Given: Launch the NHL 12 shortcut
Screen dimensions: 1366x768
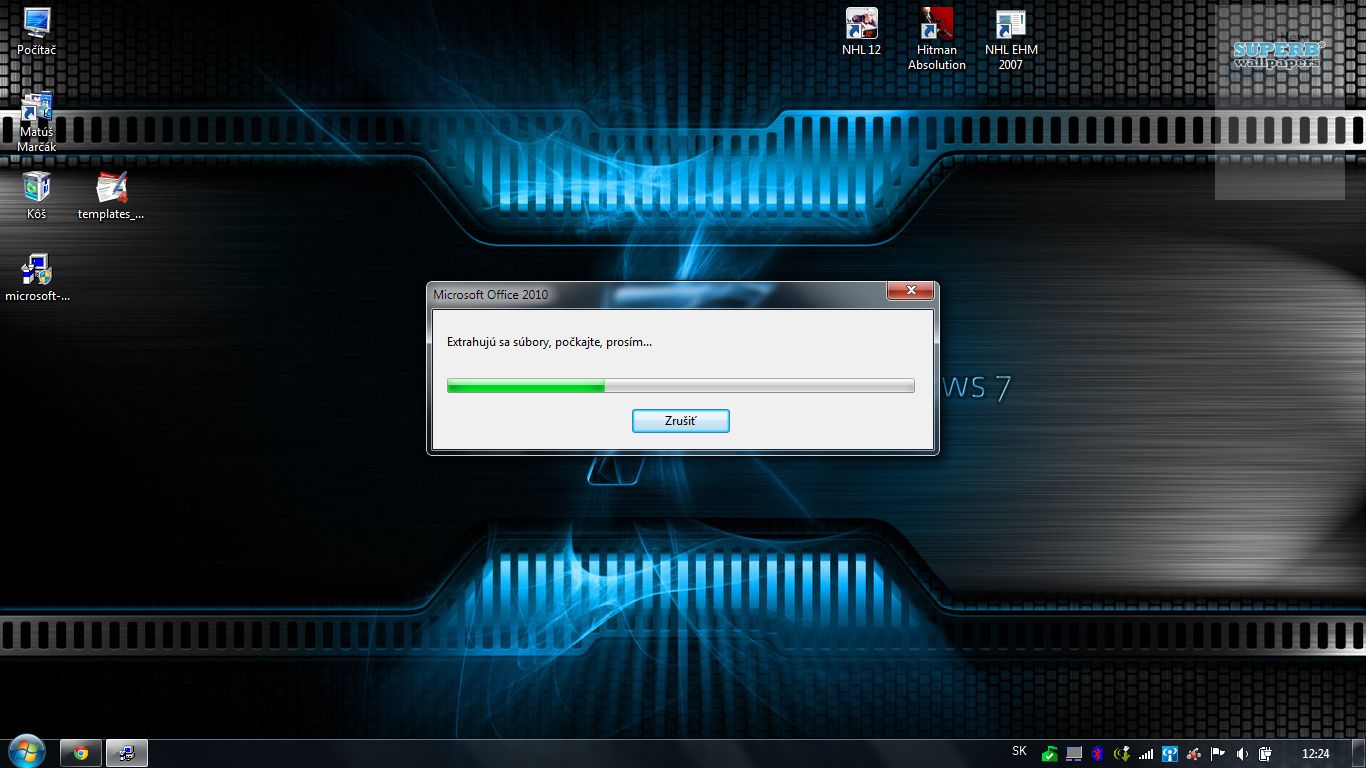Looking at the screenshot, I should 862,31.
